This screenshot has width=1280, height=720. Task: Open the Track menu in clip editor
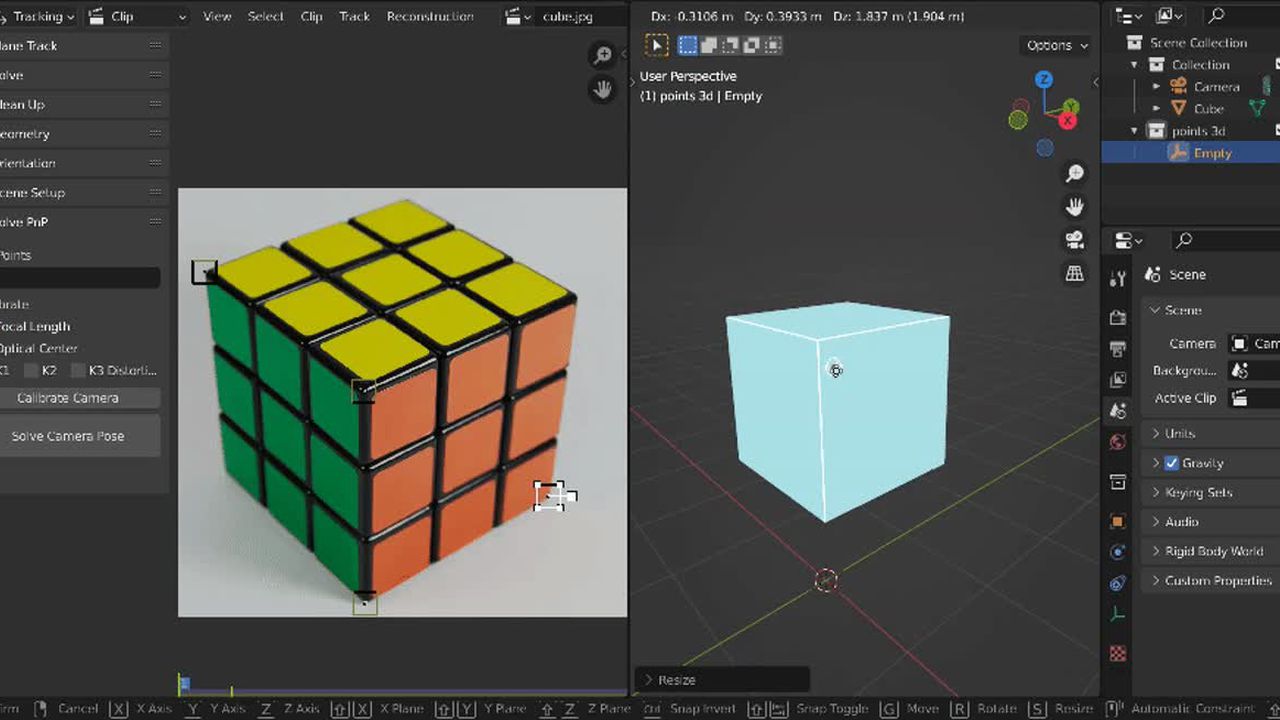click(x=354, y=16)
